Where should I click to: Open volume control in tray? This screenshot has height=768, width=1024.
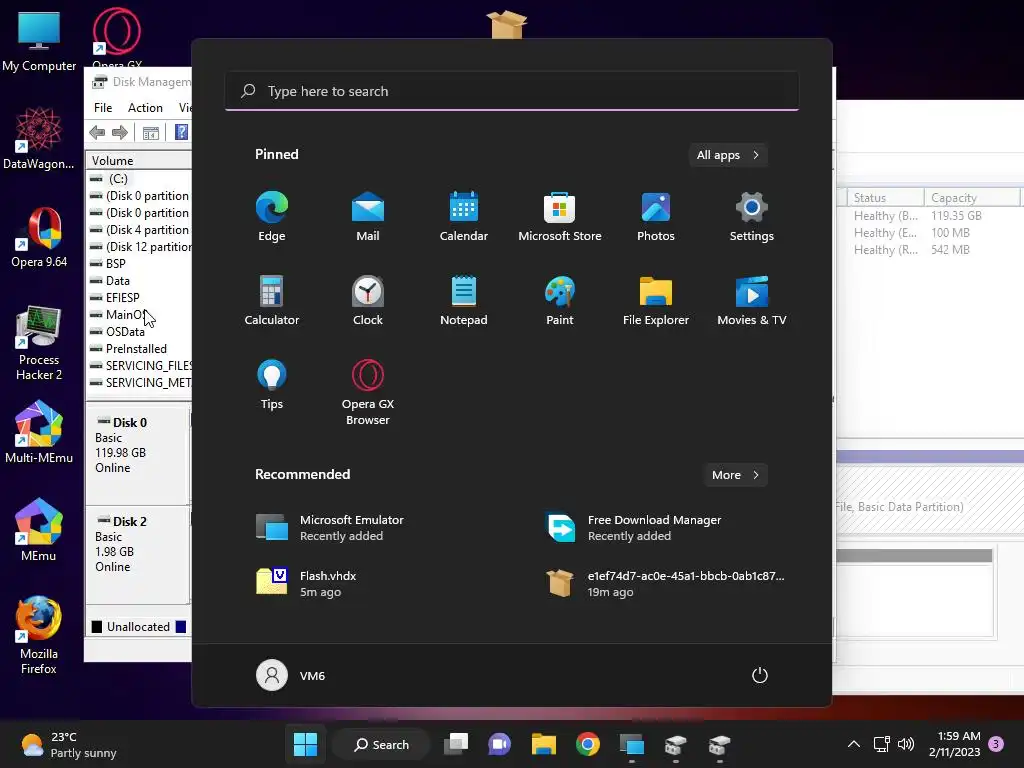click(906, 744)
